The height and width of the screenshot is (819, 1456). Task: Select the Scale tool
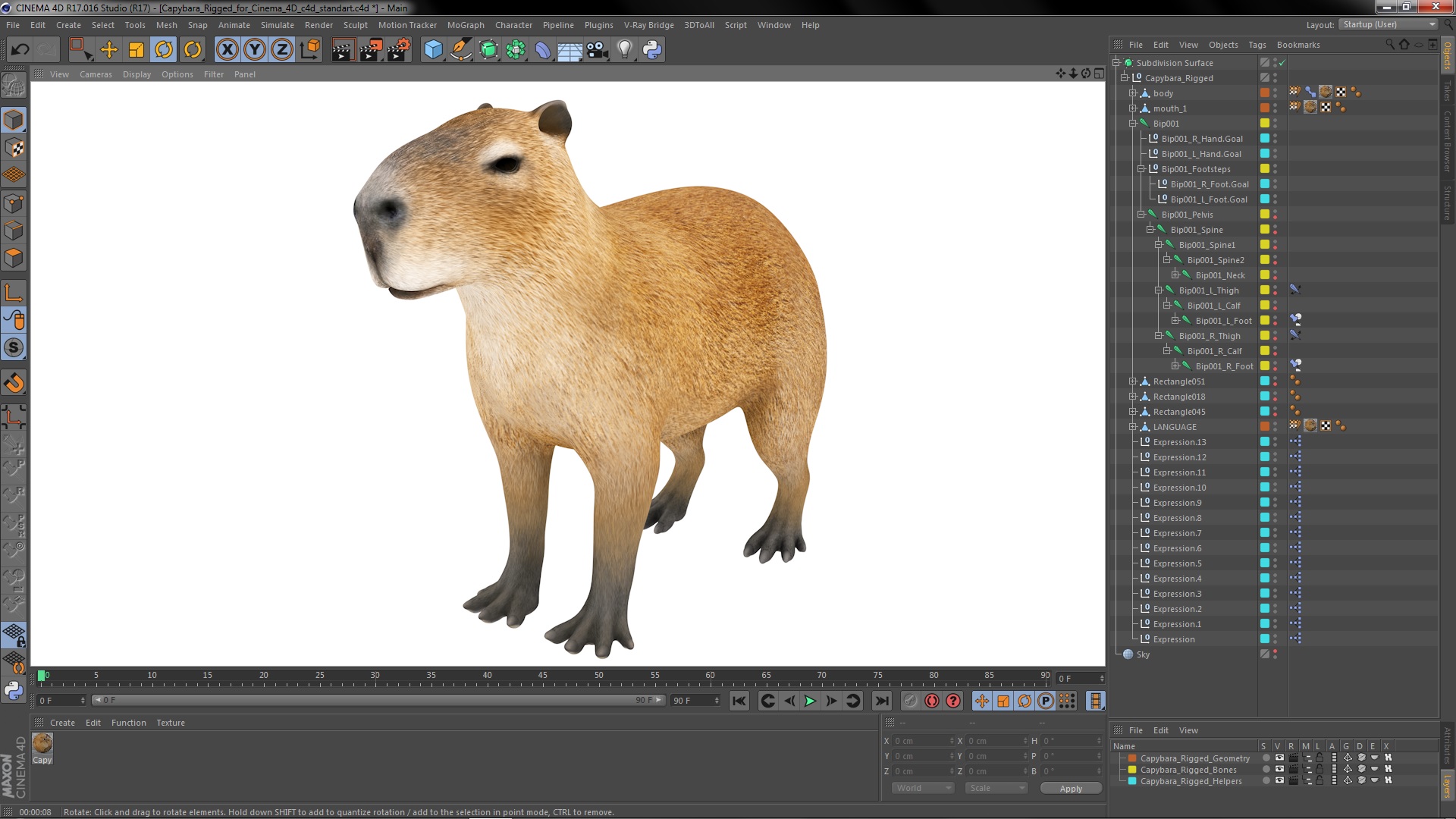[136, 50]
